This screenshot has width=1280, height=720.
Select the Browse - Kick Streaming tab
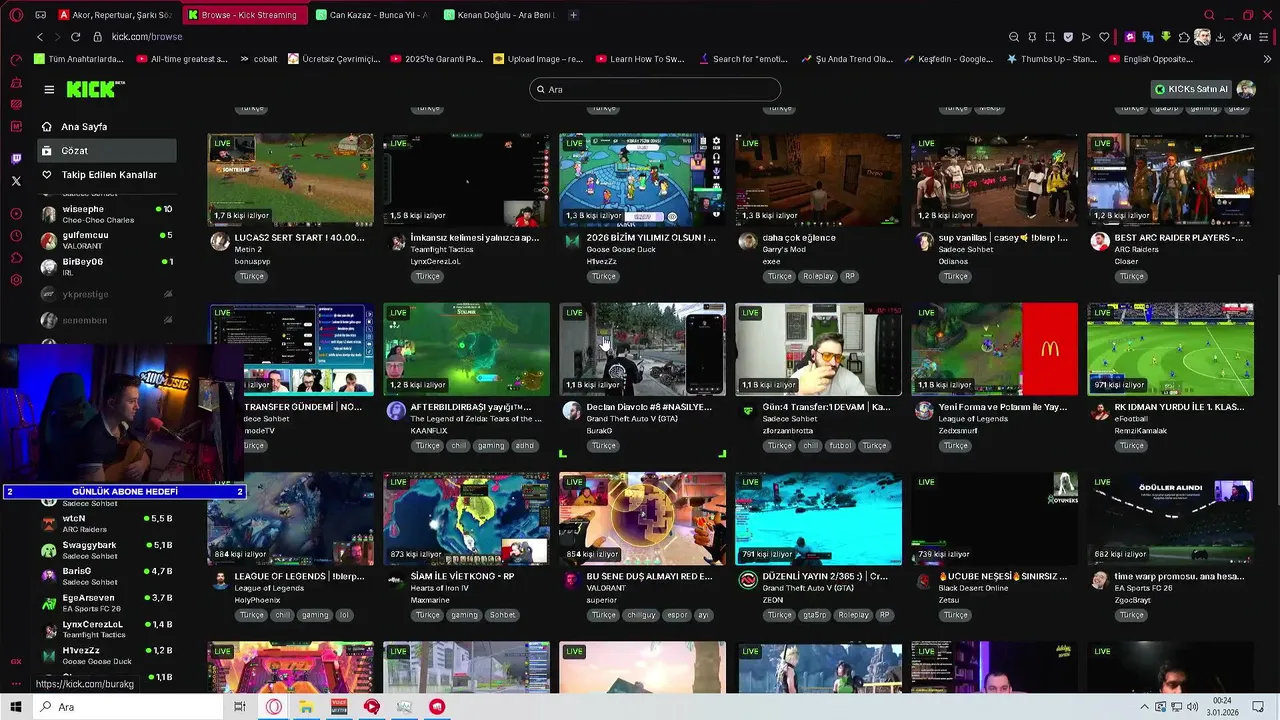tap(243, 15)
